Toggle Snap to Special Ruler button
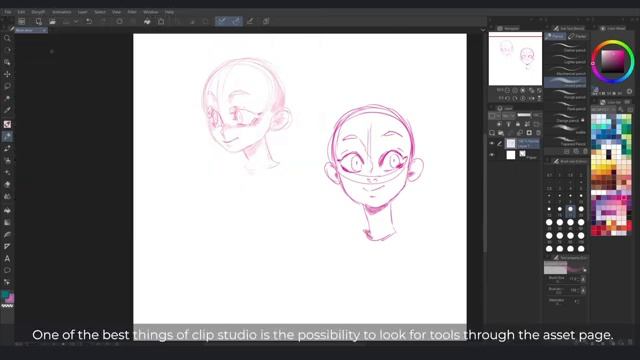The image size is (640, 360). (x=236, y=21)
